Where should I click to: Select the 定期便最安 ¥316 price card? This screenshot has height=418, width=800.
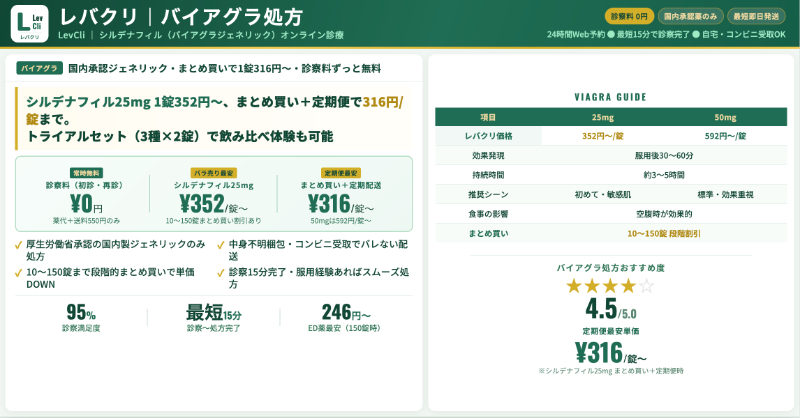[x=341, y=196]
